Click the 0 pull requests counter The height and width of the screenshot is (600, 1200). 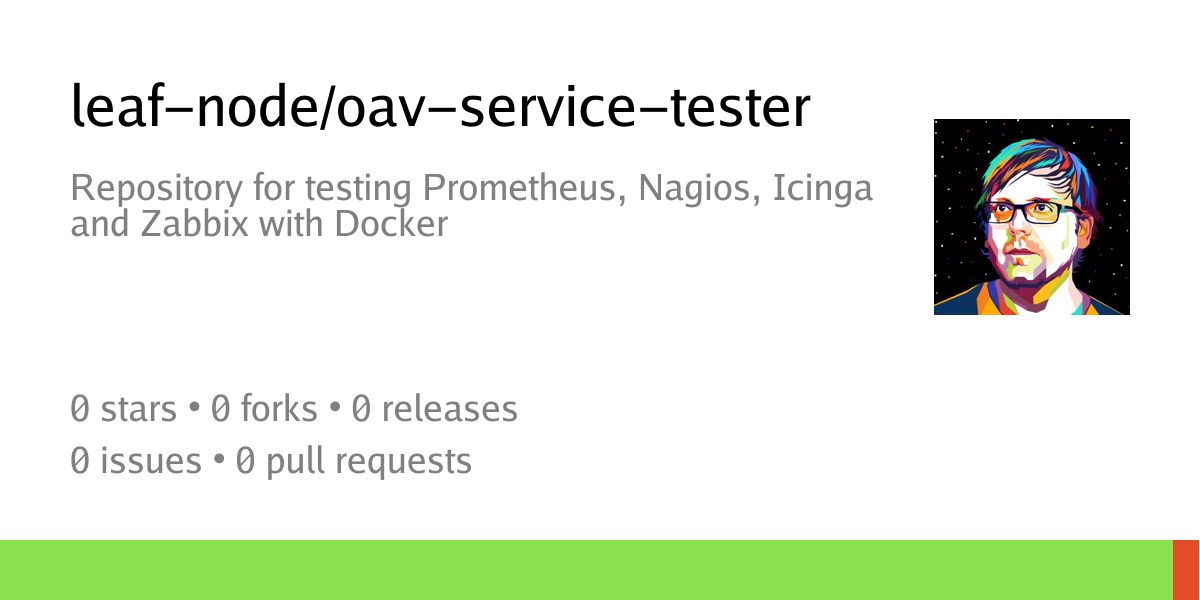353,461
